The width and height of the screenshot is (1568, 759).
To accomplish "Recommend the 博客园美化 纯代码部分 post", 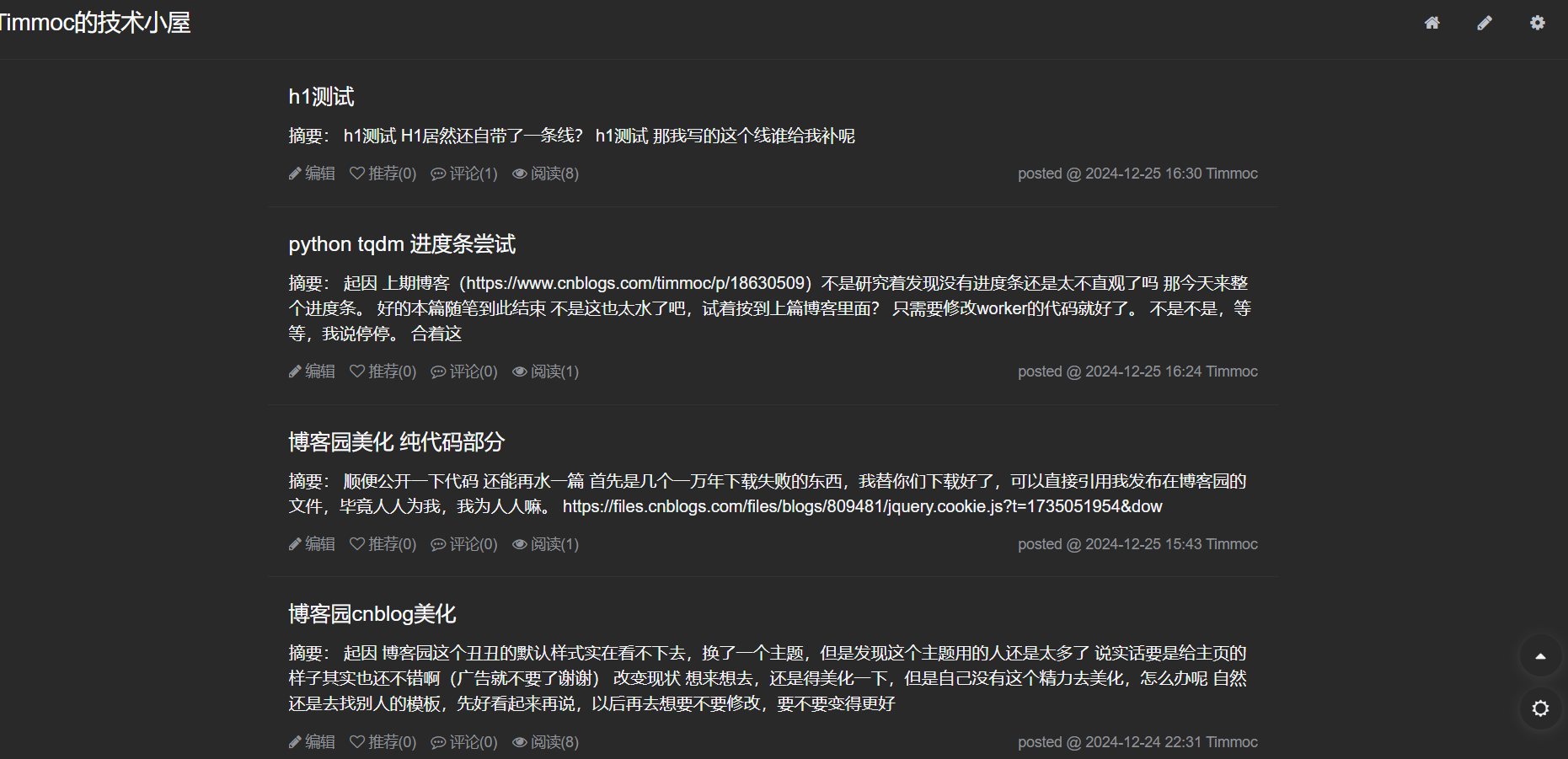I will [383, 544].
